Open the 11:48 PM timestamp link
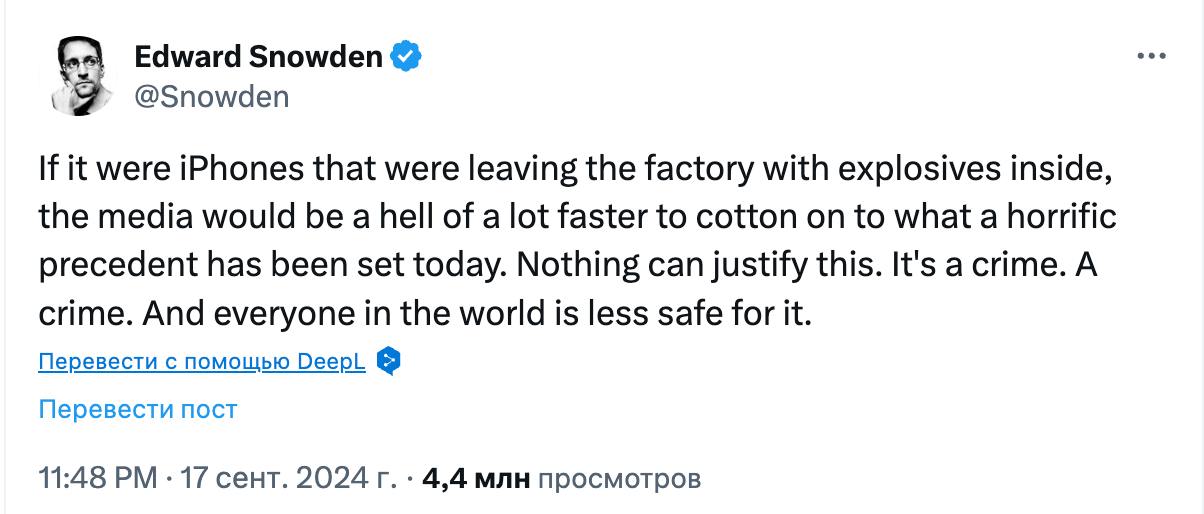This screenshot has height=514, width=1204. point(98,478)
